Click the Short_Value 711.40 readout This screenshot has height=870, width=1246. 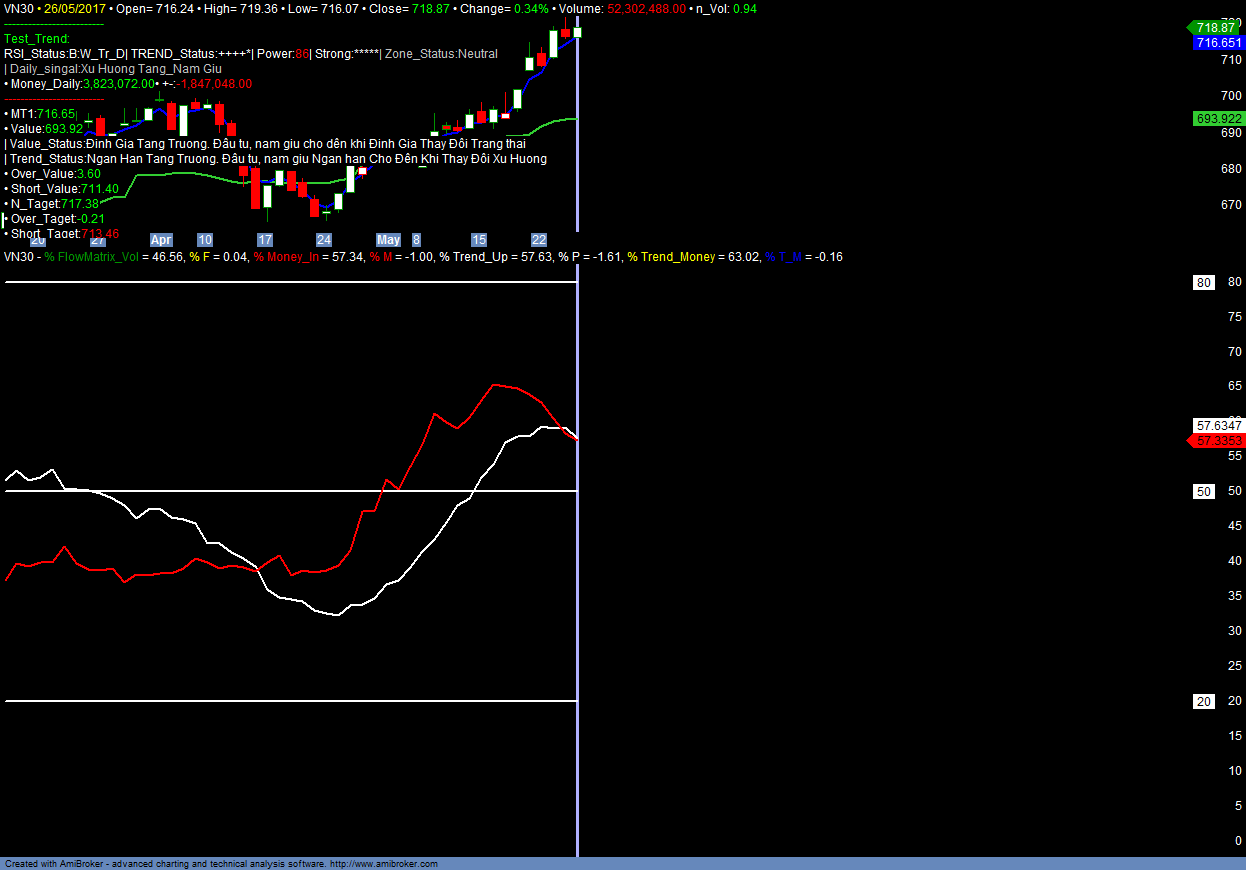[64, 189]
